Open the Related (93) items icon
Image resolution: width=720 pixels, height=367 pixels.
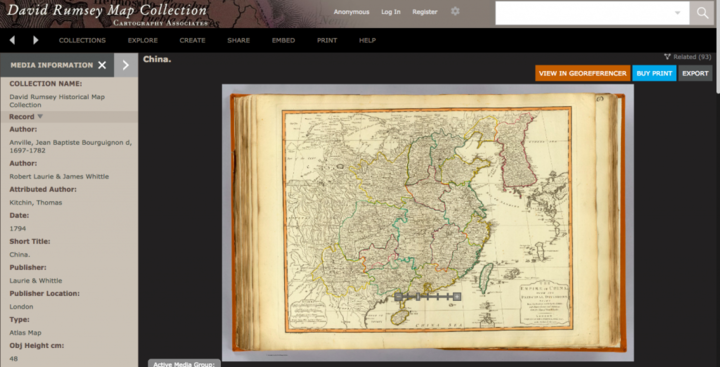tap(667, 57)
